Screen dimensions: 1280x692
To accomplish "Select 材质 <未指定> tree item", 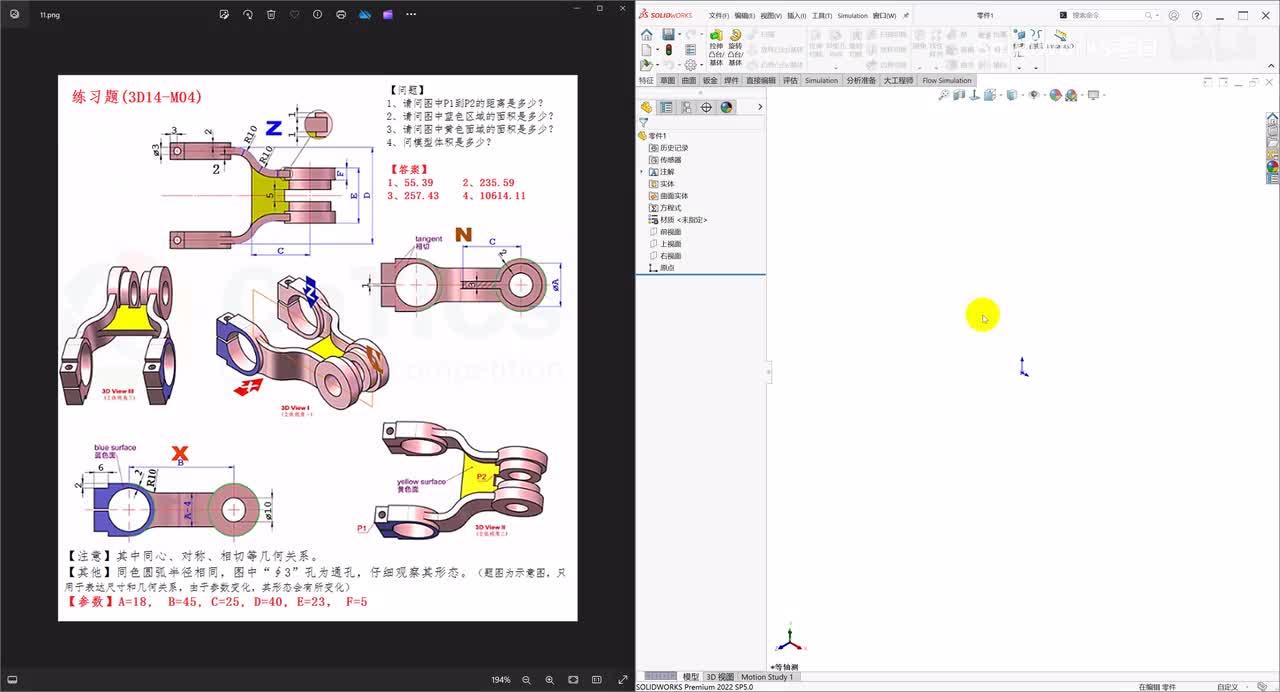I will pos(678,220).
